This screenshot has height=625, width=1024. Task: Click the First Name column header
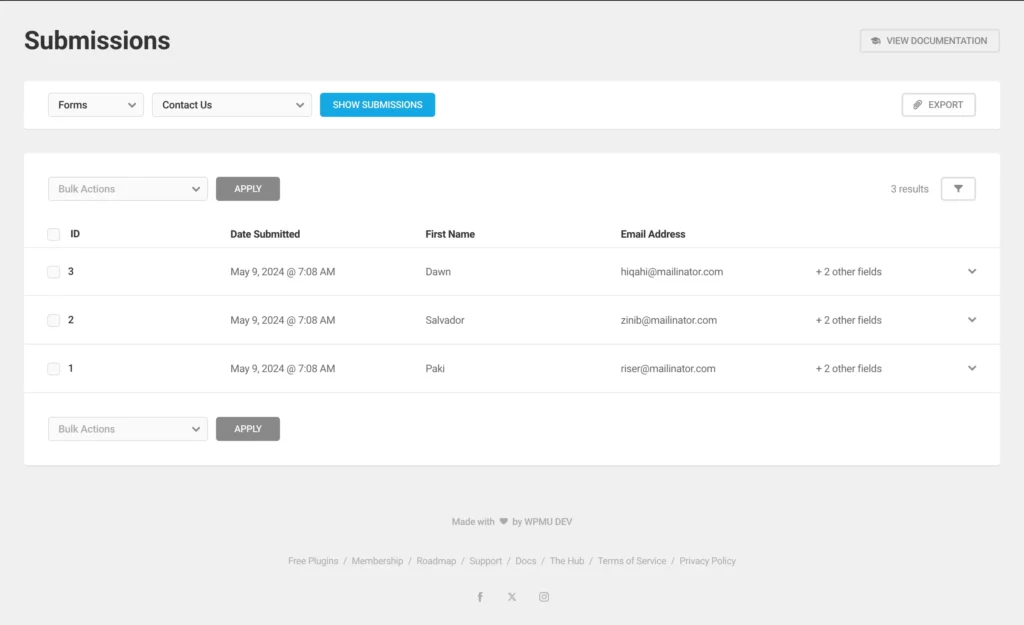click(x=450, y=234)
